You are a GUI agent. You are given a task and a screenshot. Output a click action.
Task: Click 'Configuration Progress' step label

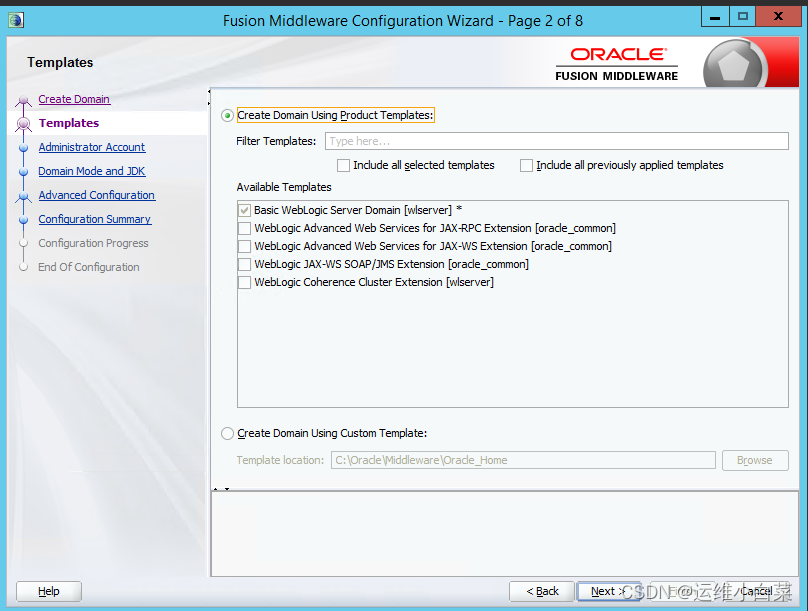click(93, 243)
